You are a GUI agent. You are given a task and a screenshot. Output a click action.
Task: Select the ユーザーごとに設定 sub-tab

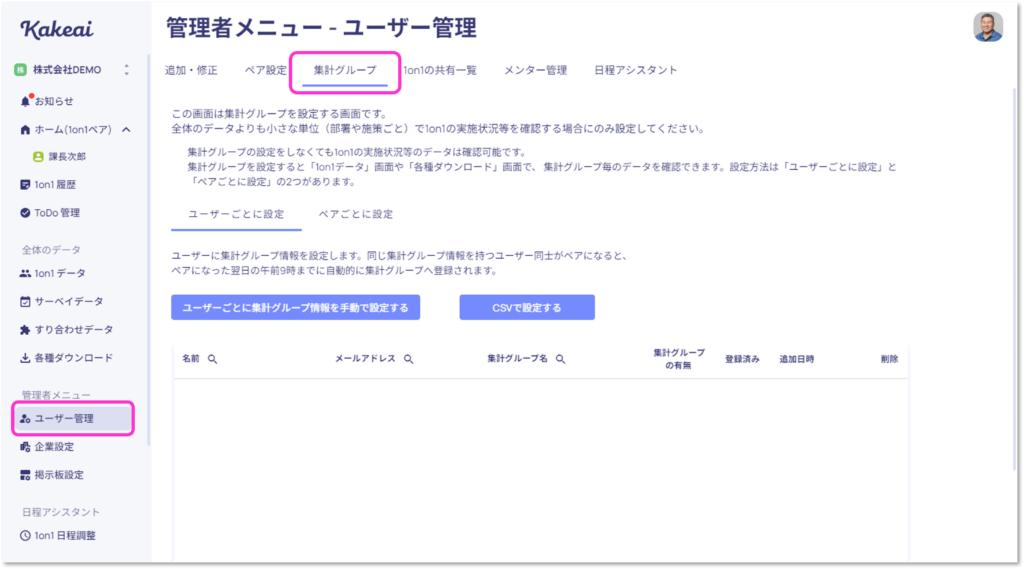click(236, 214)
